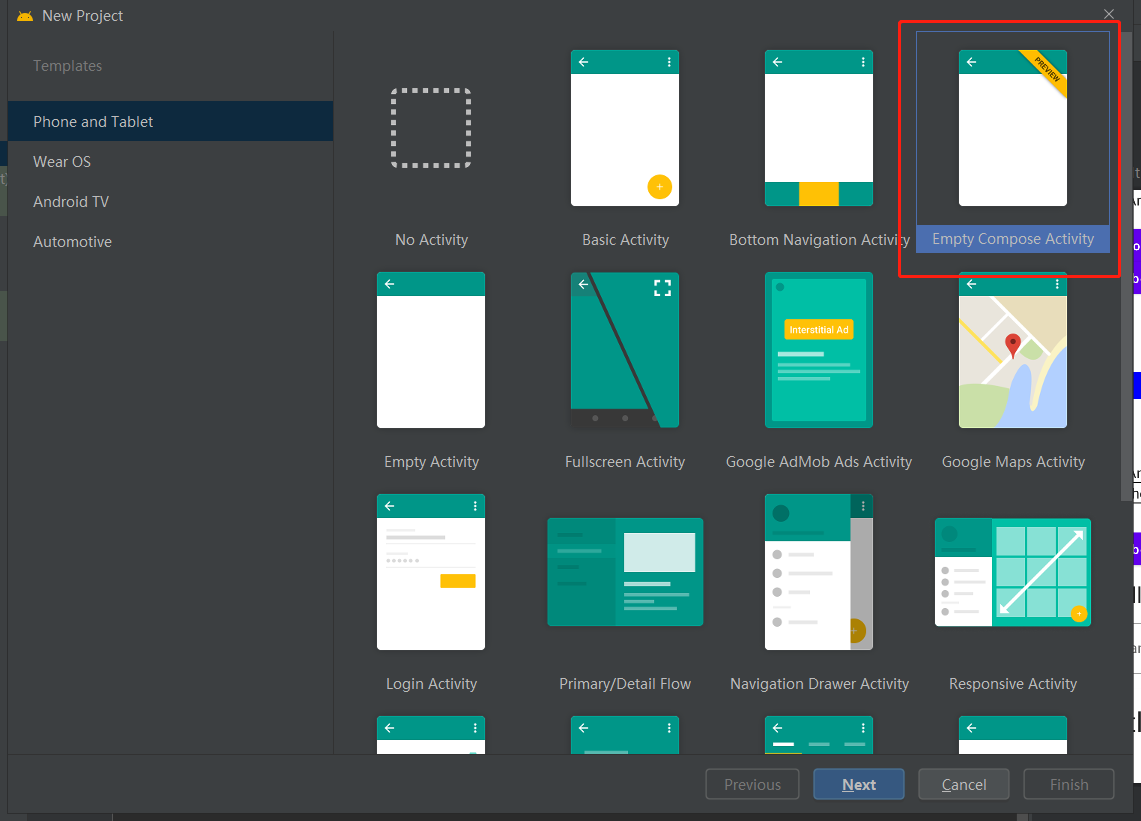Image resolution: width=1141 pixels, height=821 pixels.
Task: Click the 'No Activity' label
Action: [x=432, y=239]
